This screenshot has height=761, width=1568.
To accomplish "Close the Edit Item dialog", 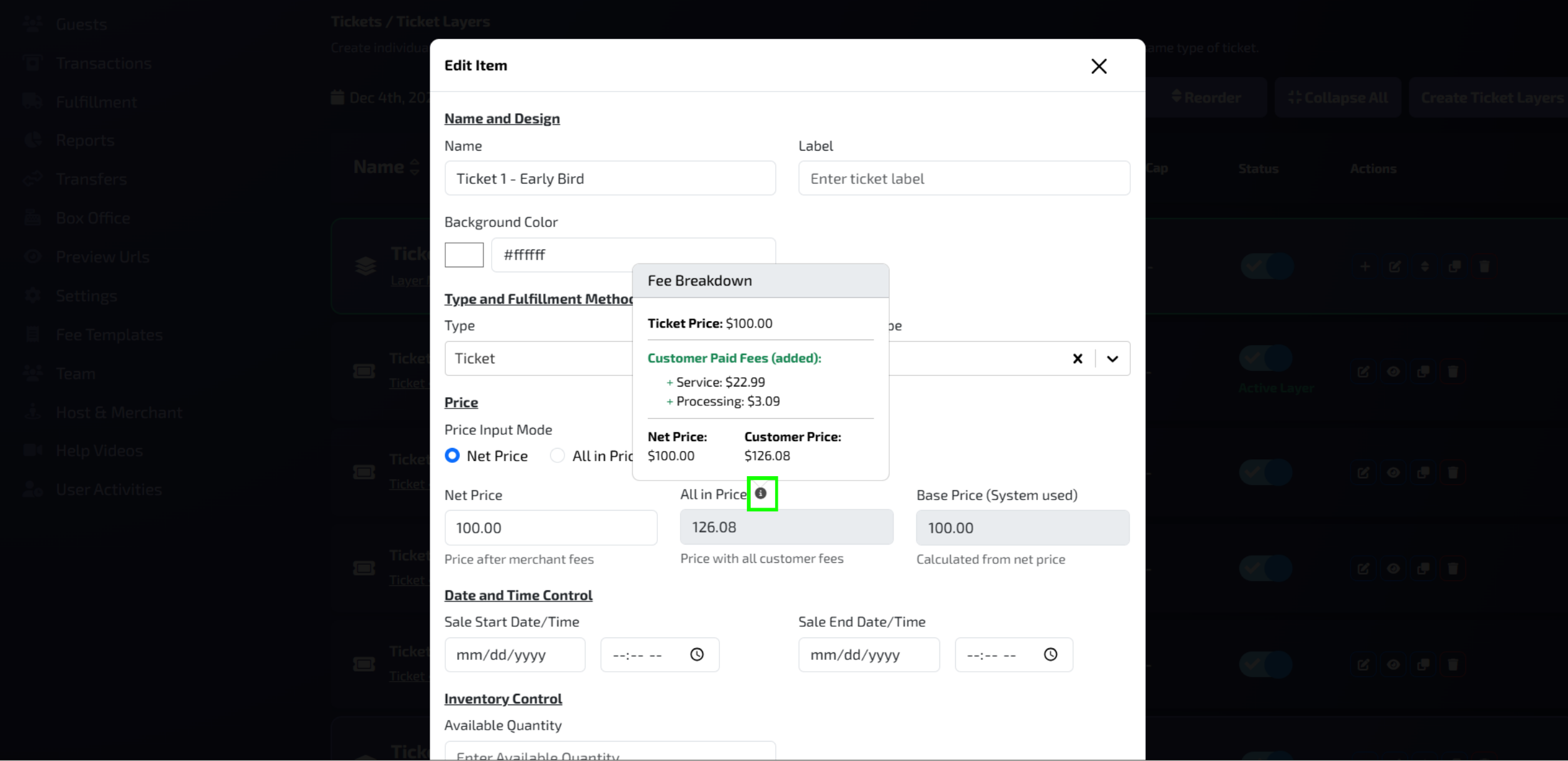I will point(1099,66).
